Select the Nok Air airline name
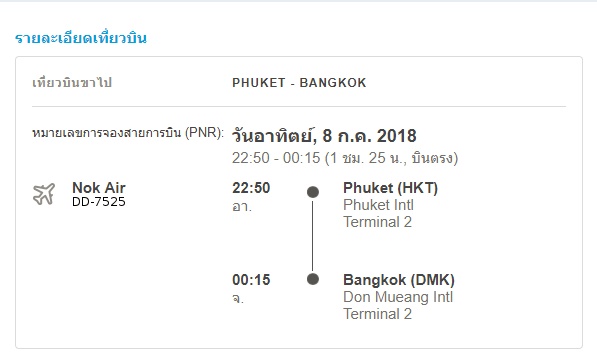The height and width of the screenshot is (360, 597). point(99,188)
